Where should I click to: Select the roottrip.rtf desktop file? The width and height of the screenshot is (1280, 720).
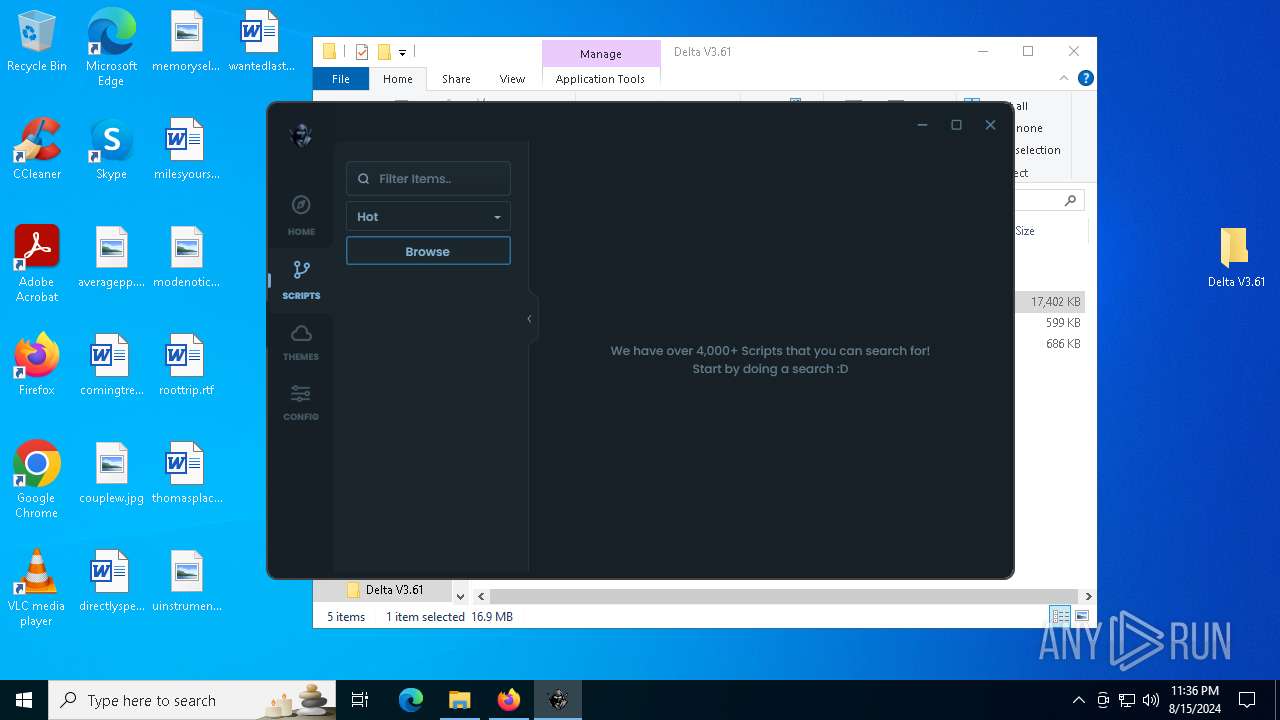point(186,365)
